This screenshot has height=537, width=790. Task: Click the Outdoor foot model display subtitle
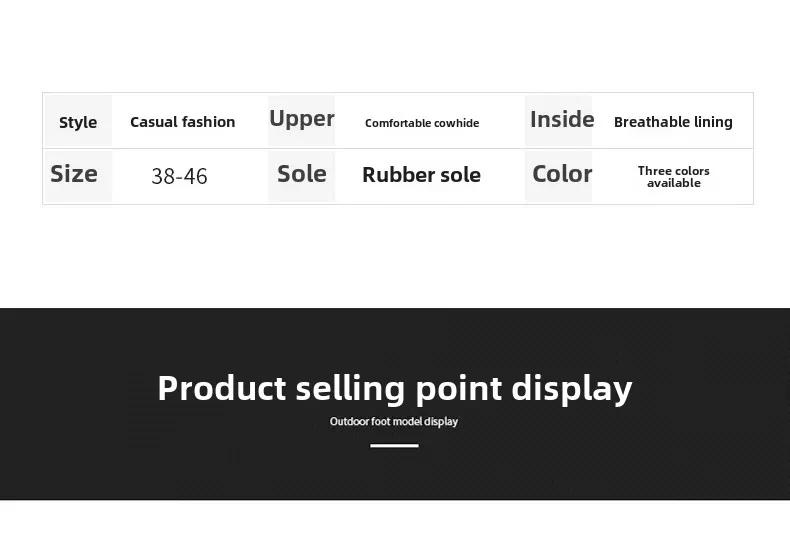[x=394, y=421]
